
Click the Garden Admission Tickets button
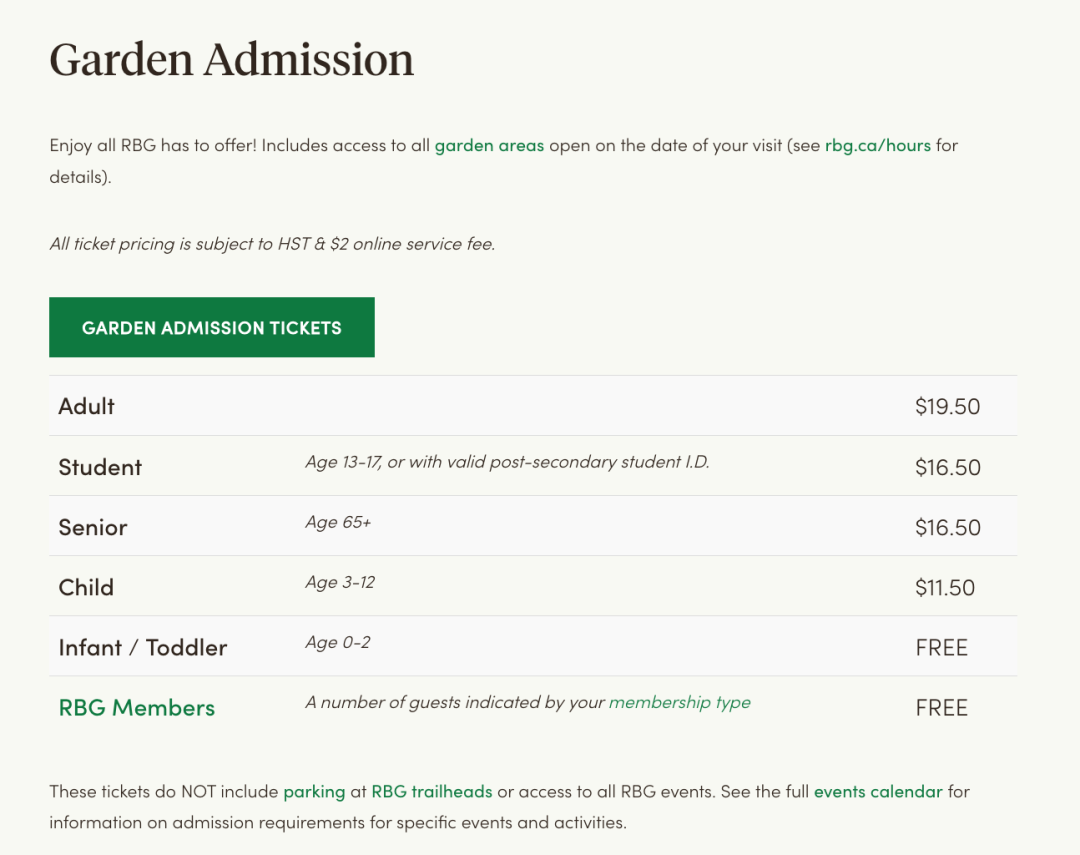pyautogui.click(x=211, y=327)
